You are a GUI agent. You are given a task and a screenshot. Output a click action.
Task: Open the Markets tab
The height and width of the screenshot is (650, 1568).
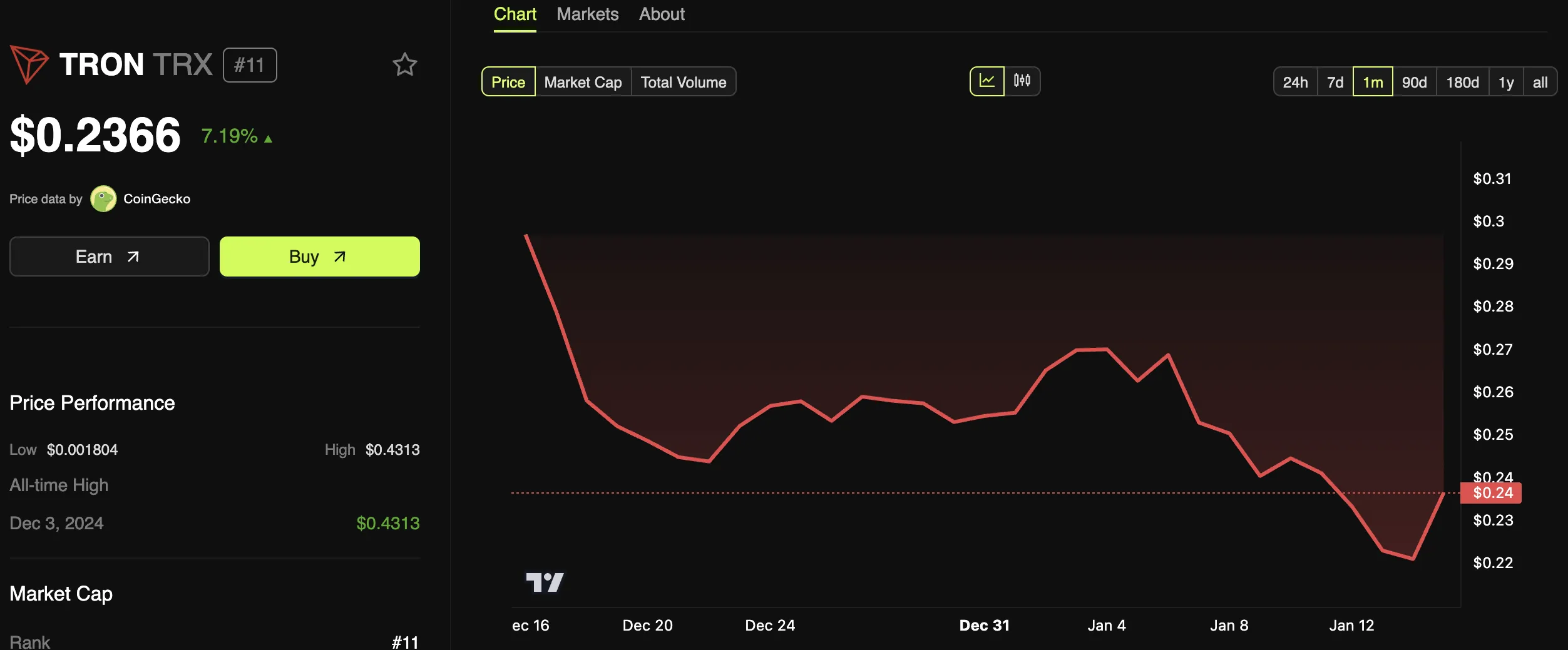587,14
